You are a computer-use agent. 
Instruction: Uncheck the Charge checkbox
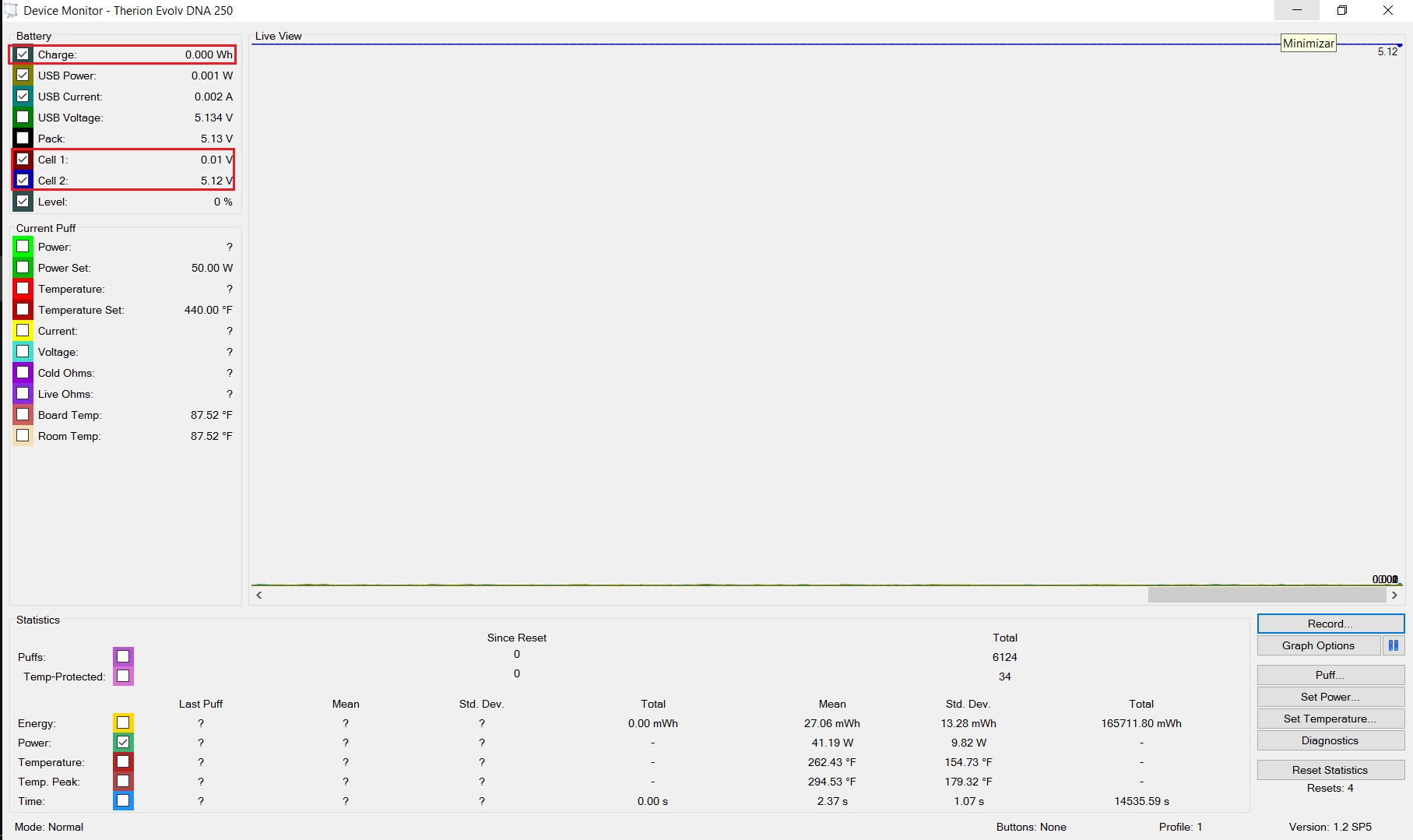pyautogui.click(x=23, y=54)
